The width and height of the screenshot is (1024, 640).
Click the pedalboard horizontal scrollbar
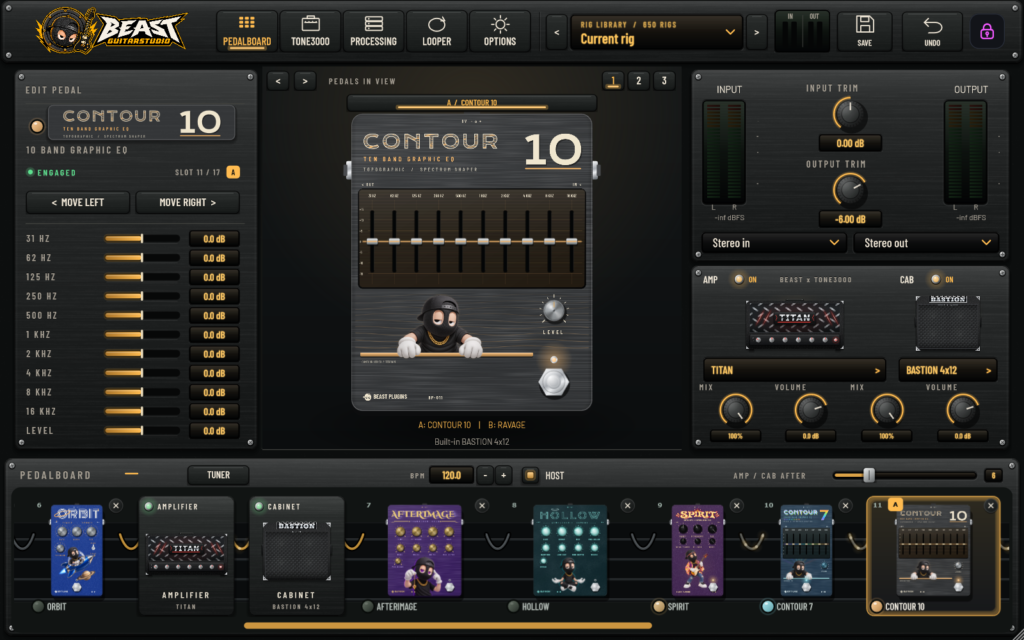[x=448, y=626]
